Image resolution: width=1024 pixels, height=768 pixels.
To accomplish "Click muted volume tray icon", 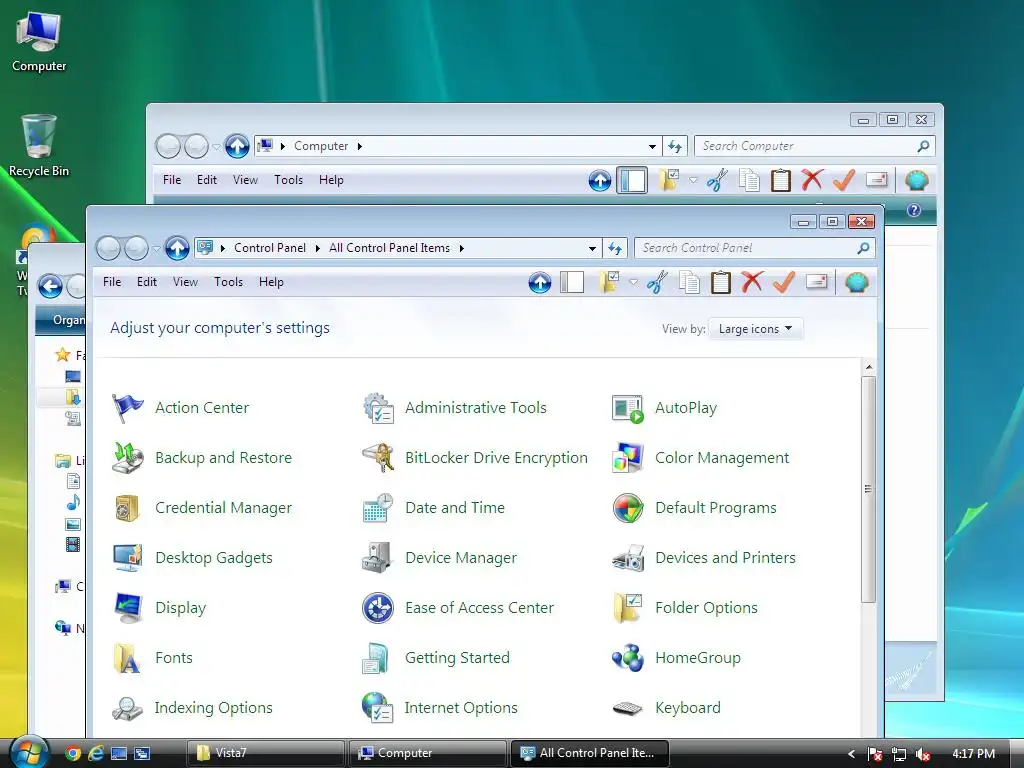I will (x=923, y=754).
